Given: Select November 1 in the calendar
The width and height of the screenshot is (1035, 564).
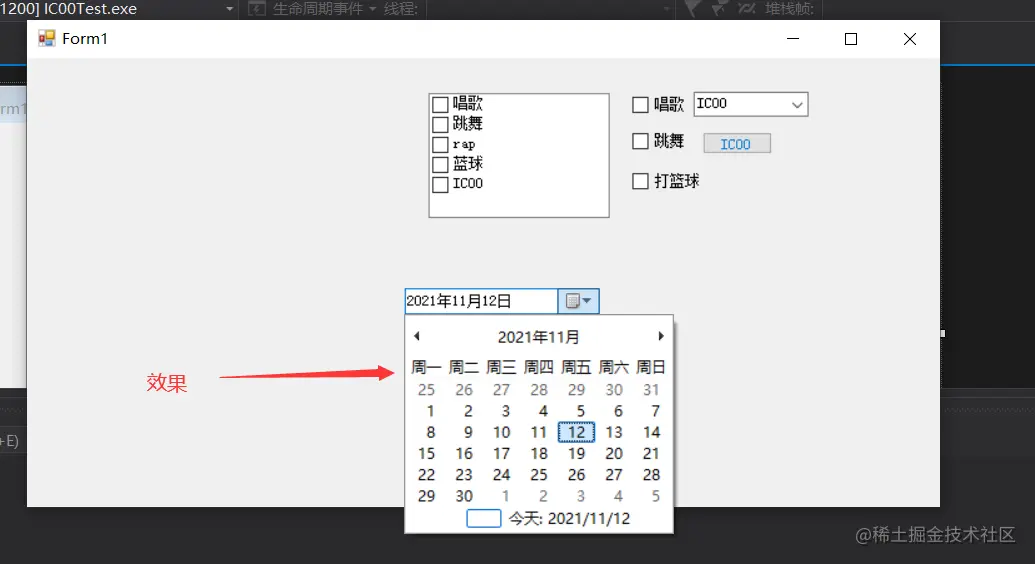Looking at the screenshot, I should (x=430, y=411).
